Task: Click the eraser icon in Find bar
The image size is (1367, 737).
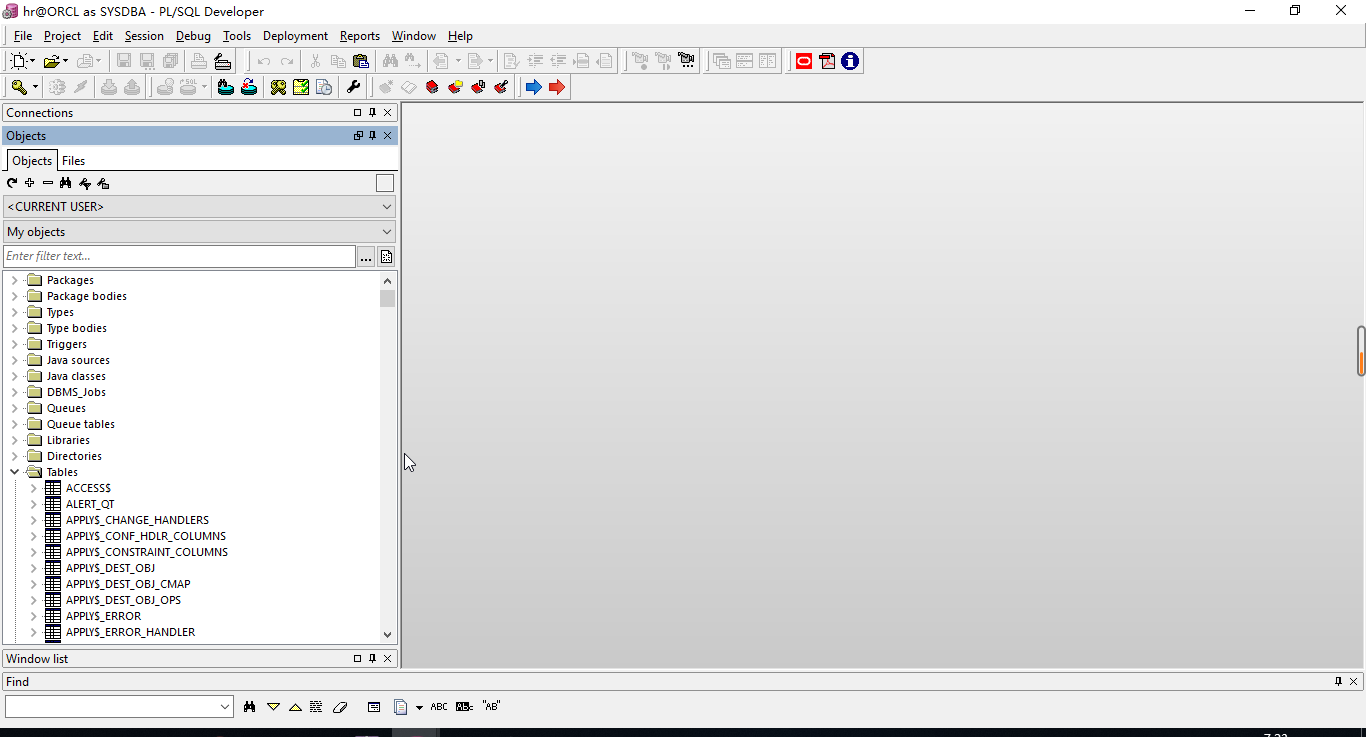Action: pos(340,707)
